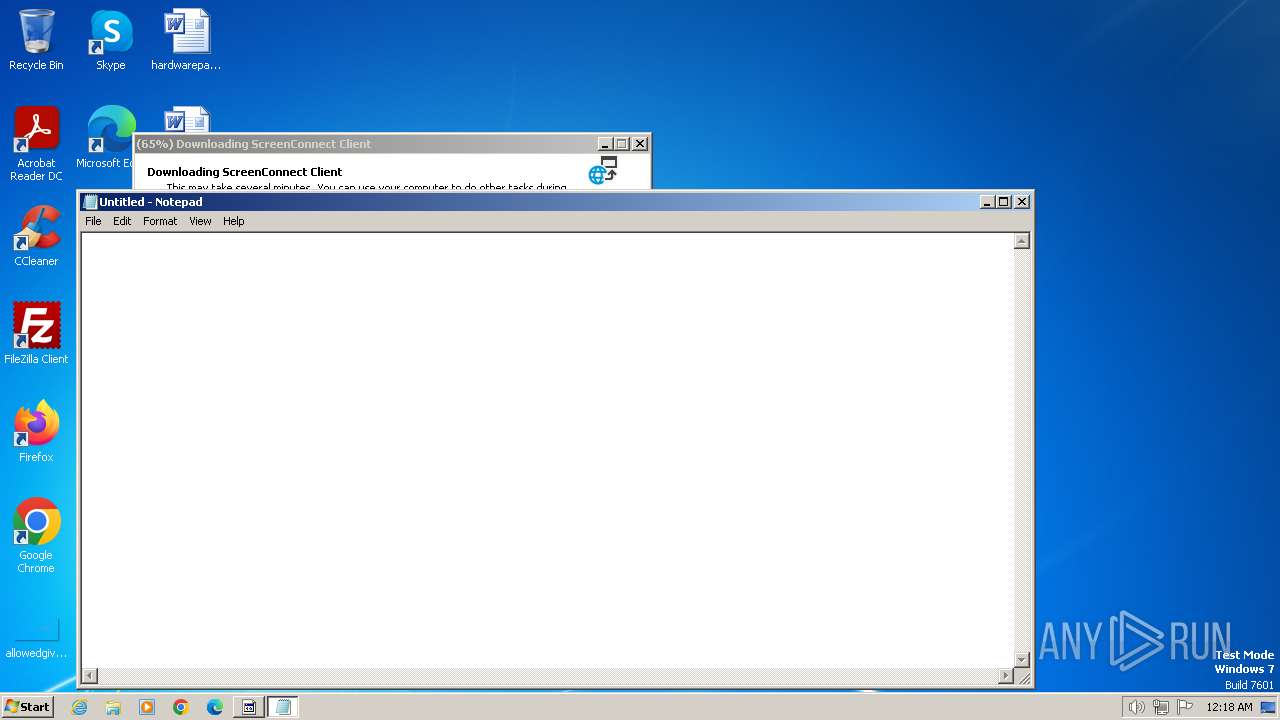Image resolution: width=1280 pixels, height=720 pixels.
Task: Click the vertical scrollbar down arrow in Notepad
Action: (1022, 659)
